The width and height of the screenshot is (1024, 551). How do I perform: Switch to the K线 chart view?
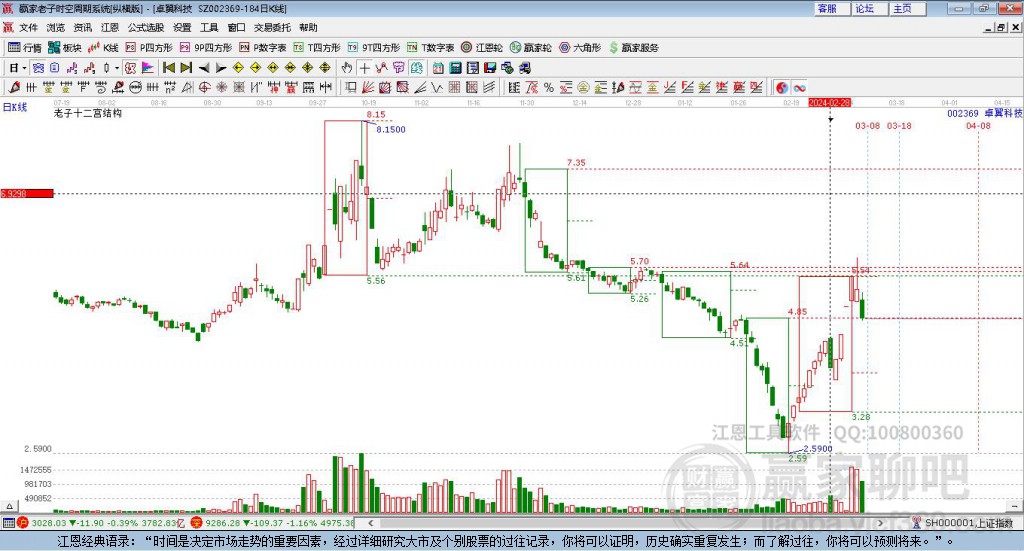coord(103,48)
